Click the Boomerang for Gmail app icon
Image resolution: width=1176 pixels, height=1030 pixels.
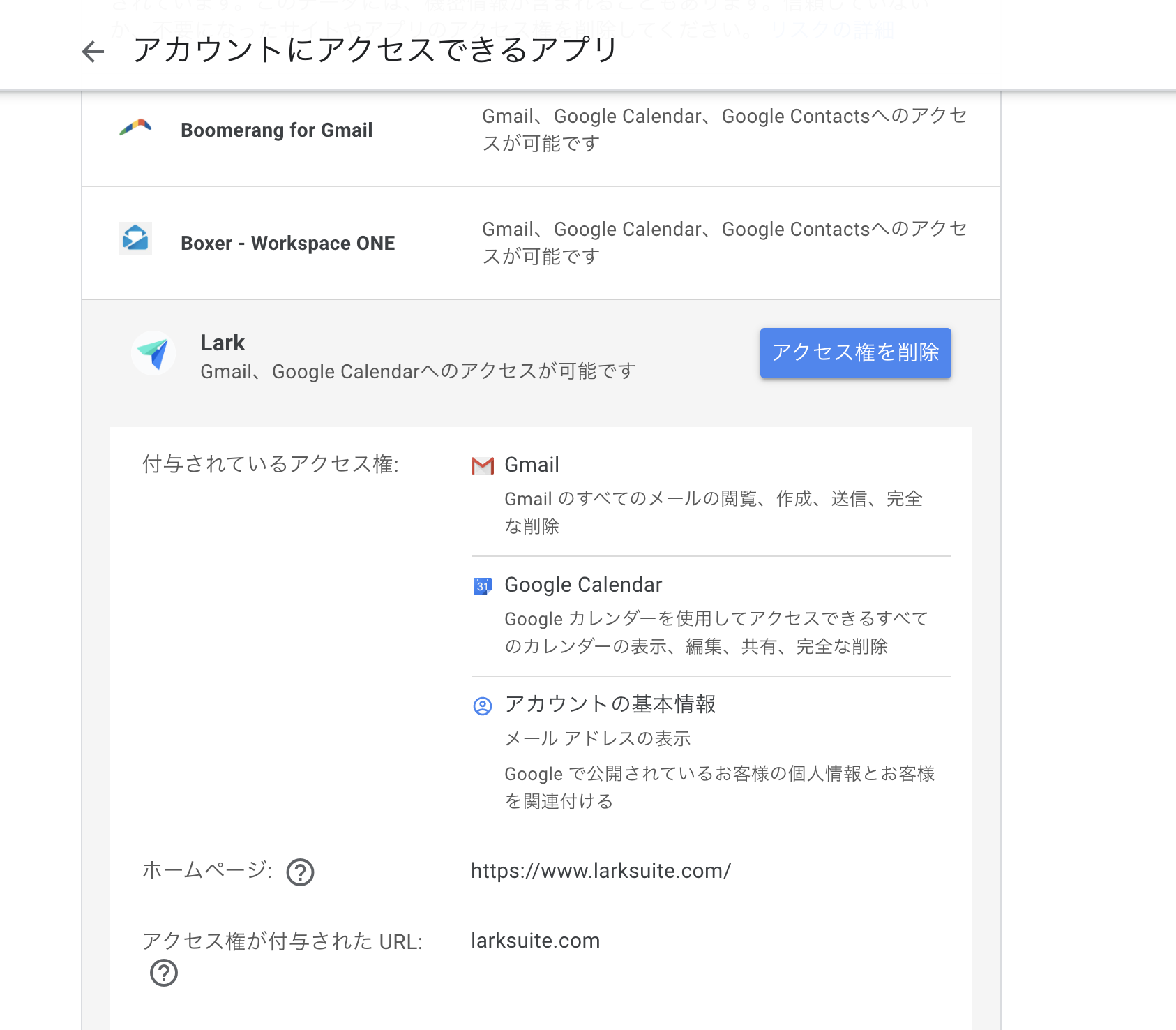tap(135, 128)
